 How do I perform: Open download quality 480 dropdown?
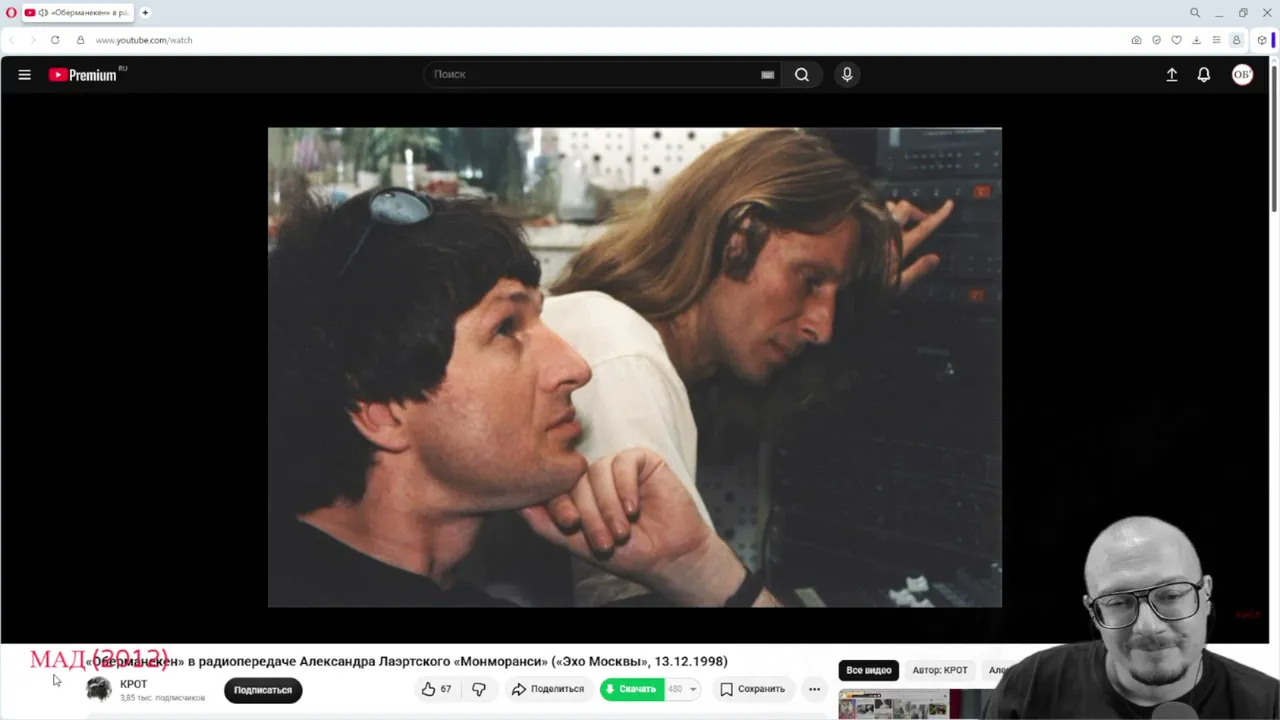coord(683,689)
